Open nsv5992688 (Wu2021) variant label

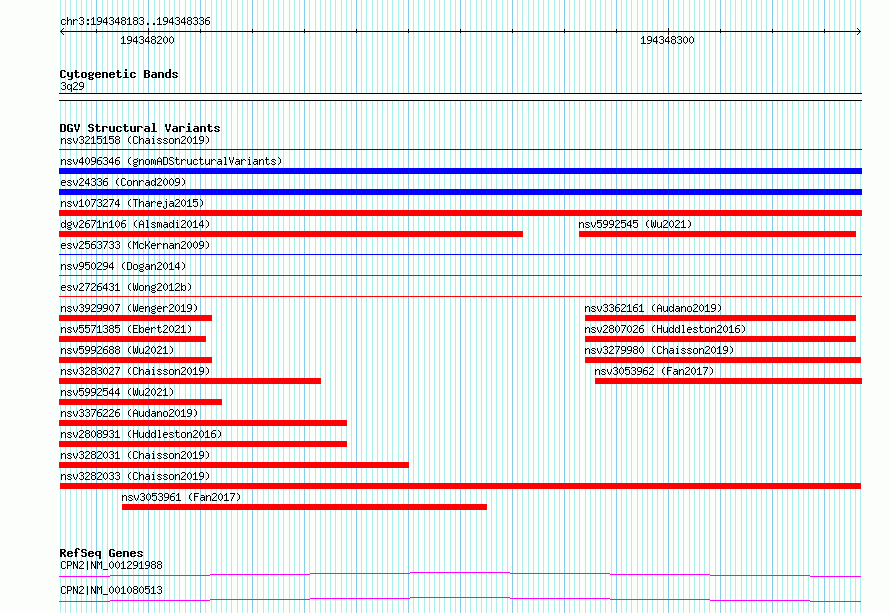[x=117, y=350]
